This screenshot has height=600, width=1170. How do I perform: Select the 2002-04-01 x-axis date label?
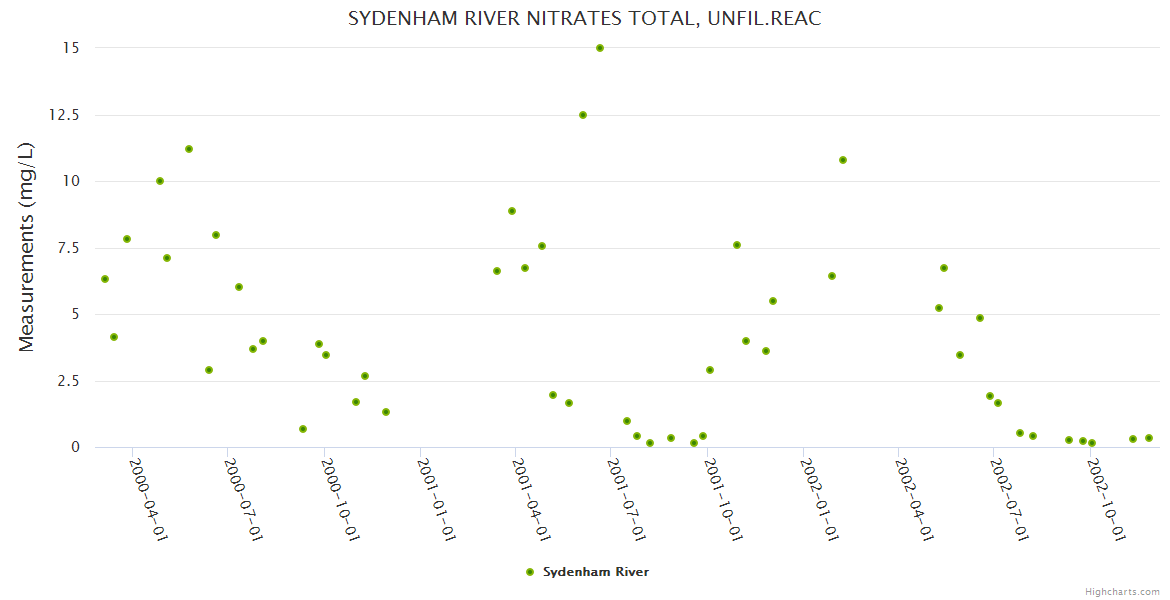(915, 499)
